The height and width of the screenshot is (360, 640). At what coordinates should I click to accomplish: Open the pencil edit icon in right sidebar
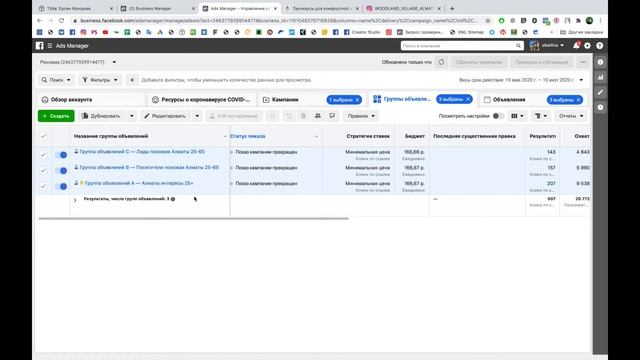pyautogui.click(x=600, y=92)
